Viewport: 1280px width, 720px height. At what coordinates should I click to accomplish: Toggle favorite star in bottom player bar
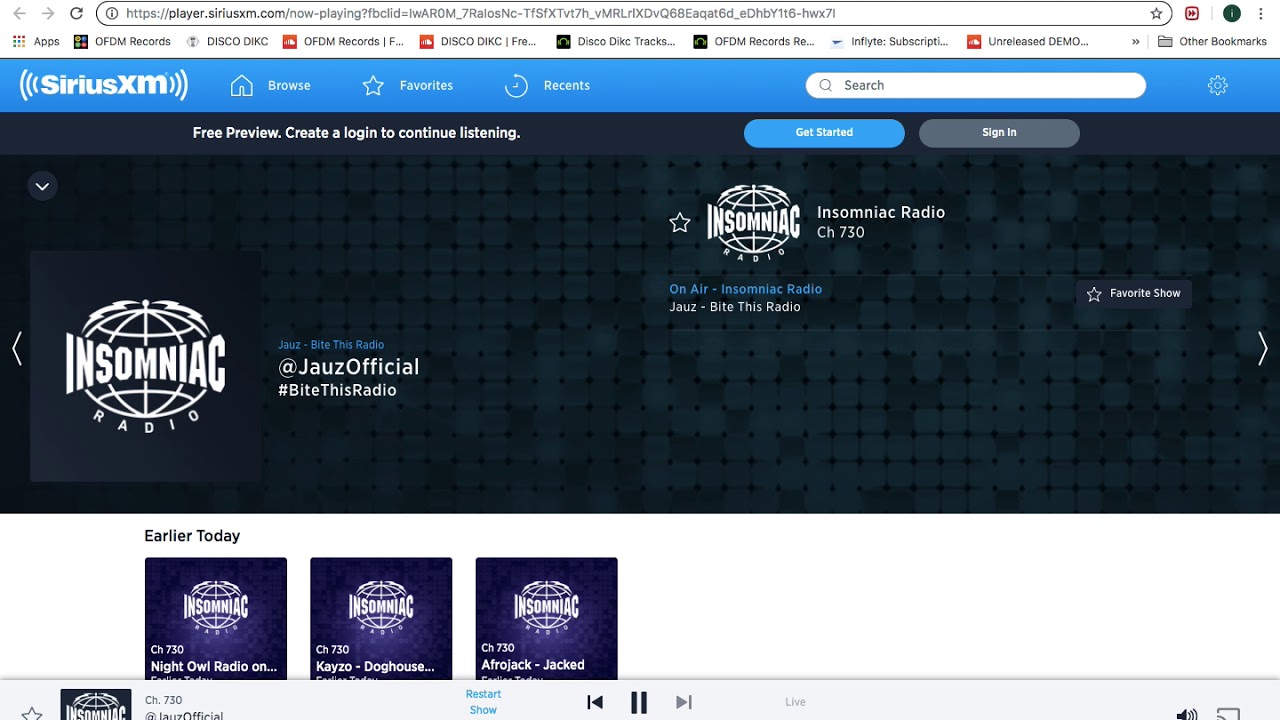pos(32,713)
